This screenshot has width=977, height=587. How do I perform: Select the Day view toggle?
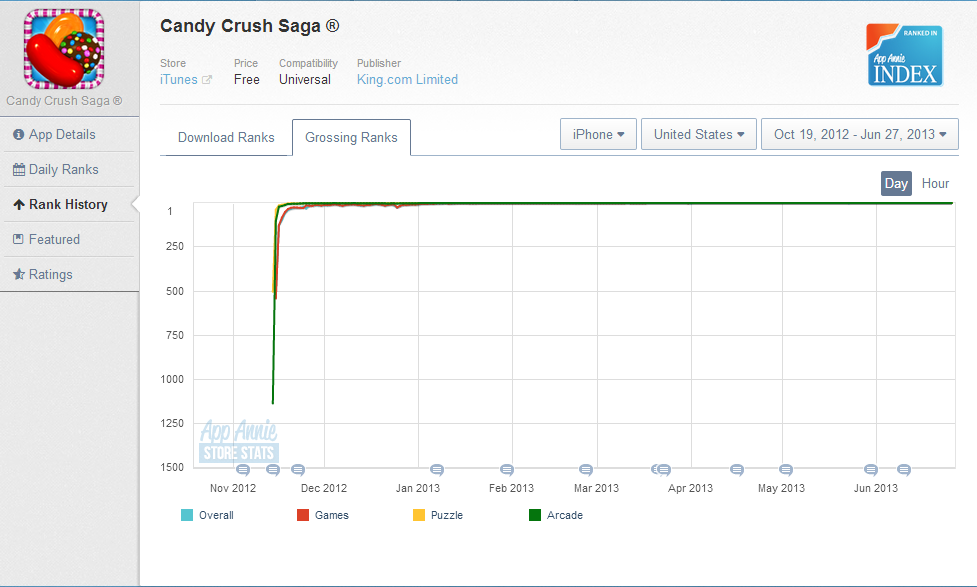(896, 183)
